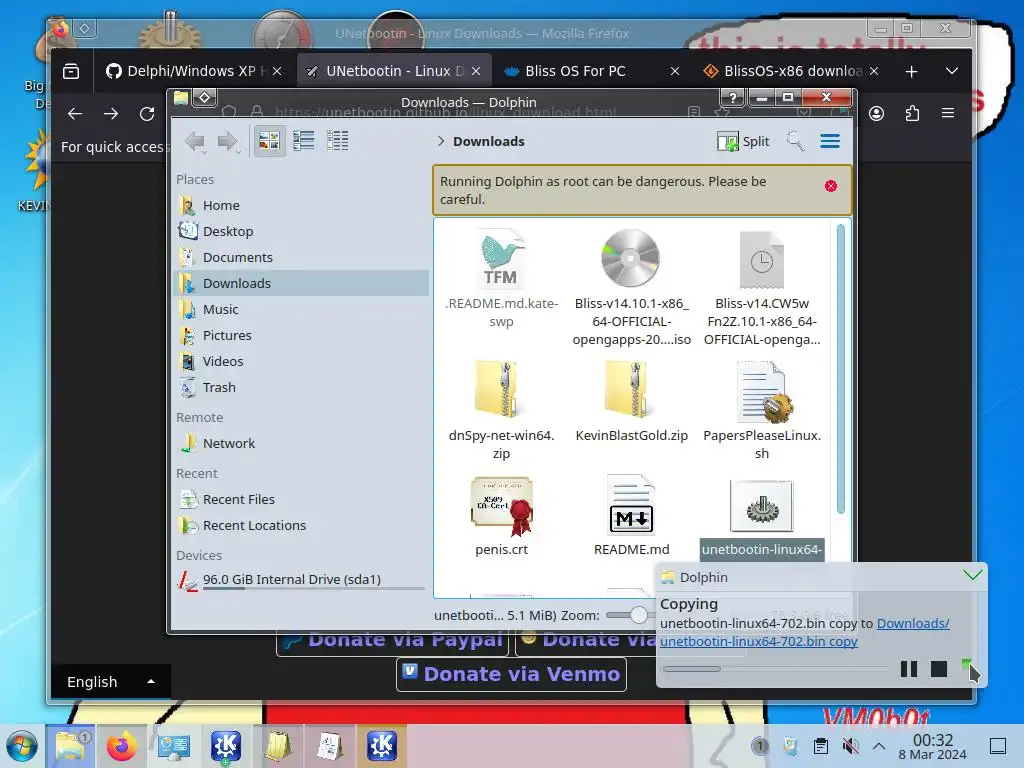This screenshot has width=1024, height=768.
Task: Open Music in Places panel
Action: [301, 310]
